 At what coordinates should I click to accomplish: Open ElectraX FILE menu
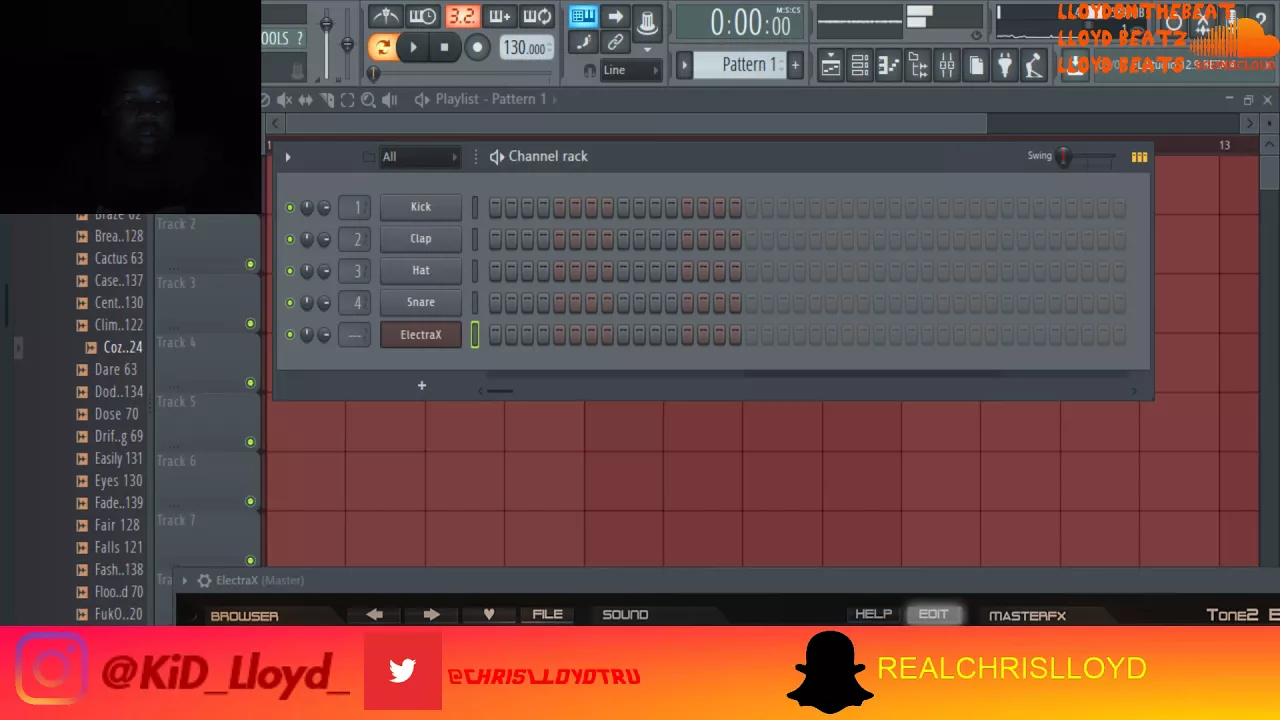[548, 615]
